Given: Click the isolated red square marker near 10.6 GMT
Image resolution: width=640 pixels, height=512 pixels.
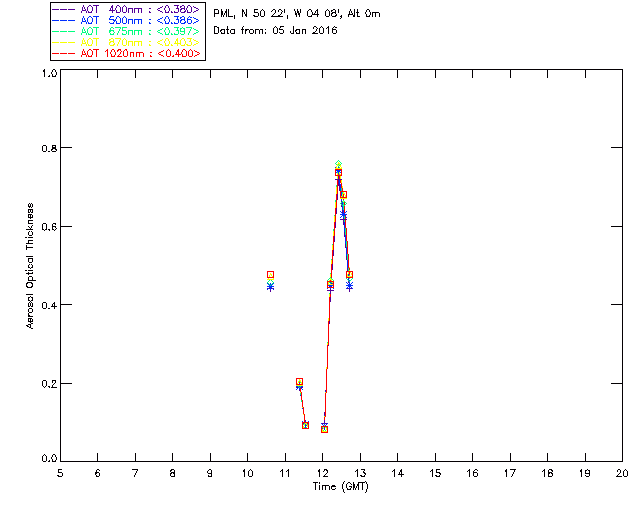Looking at the screenshot, I should pos(270,275).
